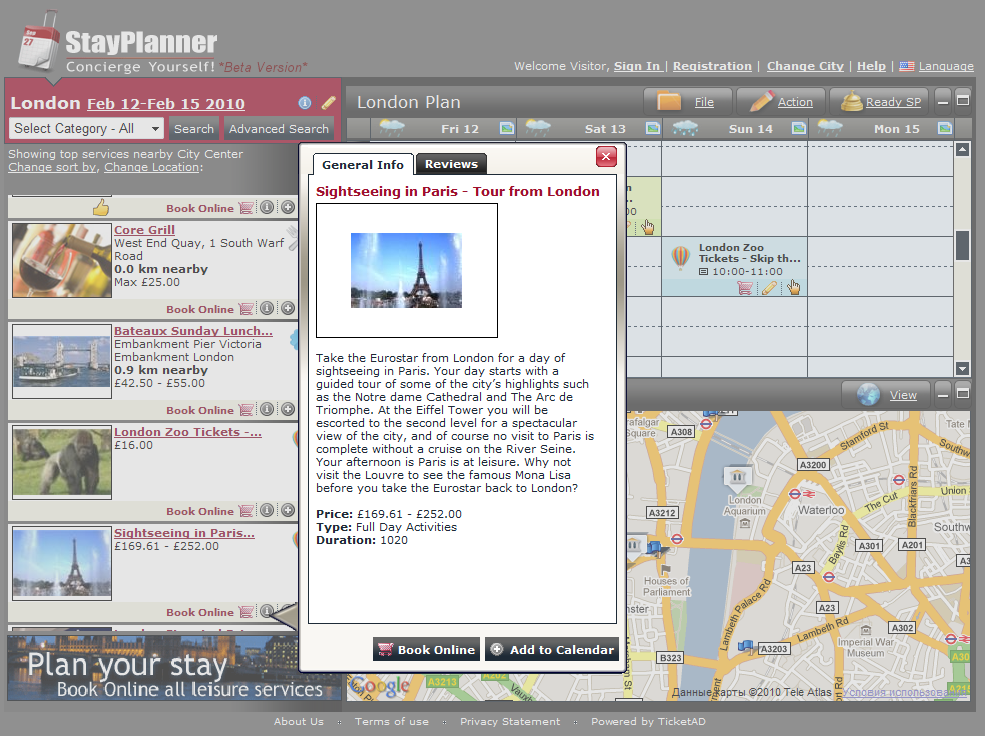
Task: Click the Search button
Action: coord(193,129)
